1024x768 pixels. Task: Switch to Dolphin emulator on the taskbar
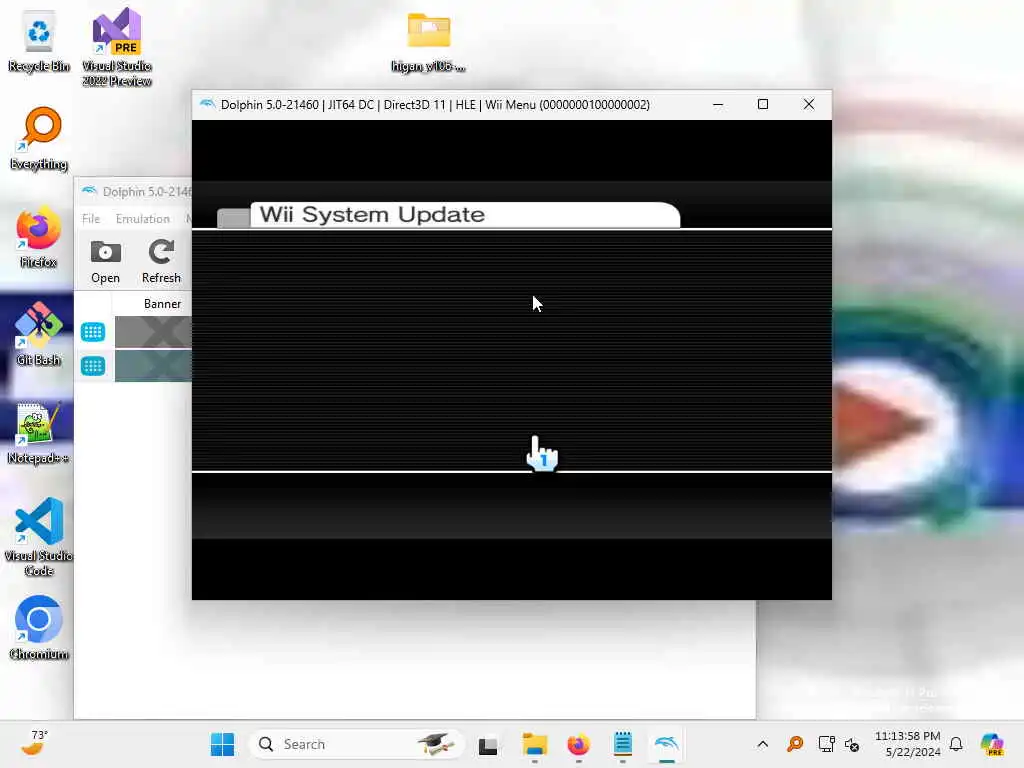click(666, 744)
